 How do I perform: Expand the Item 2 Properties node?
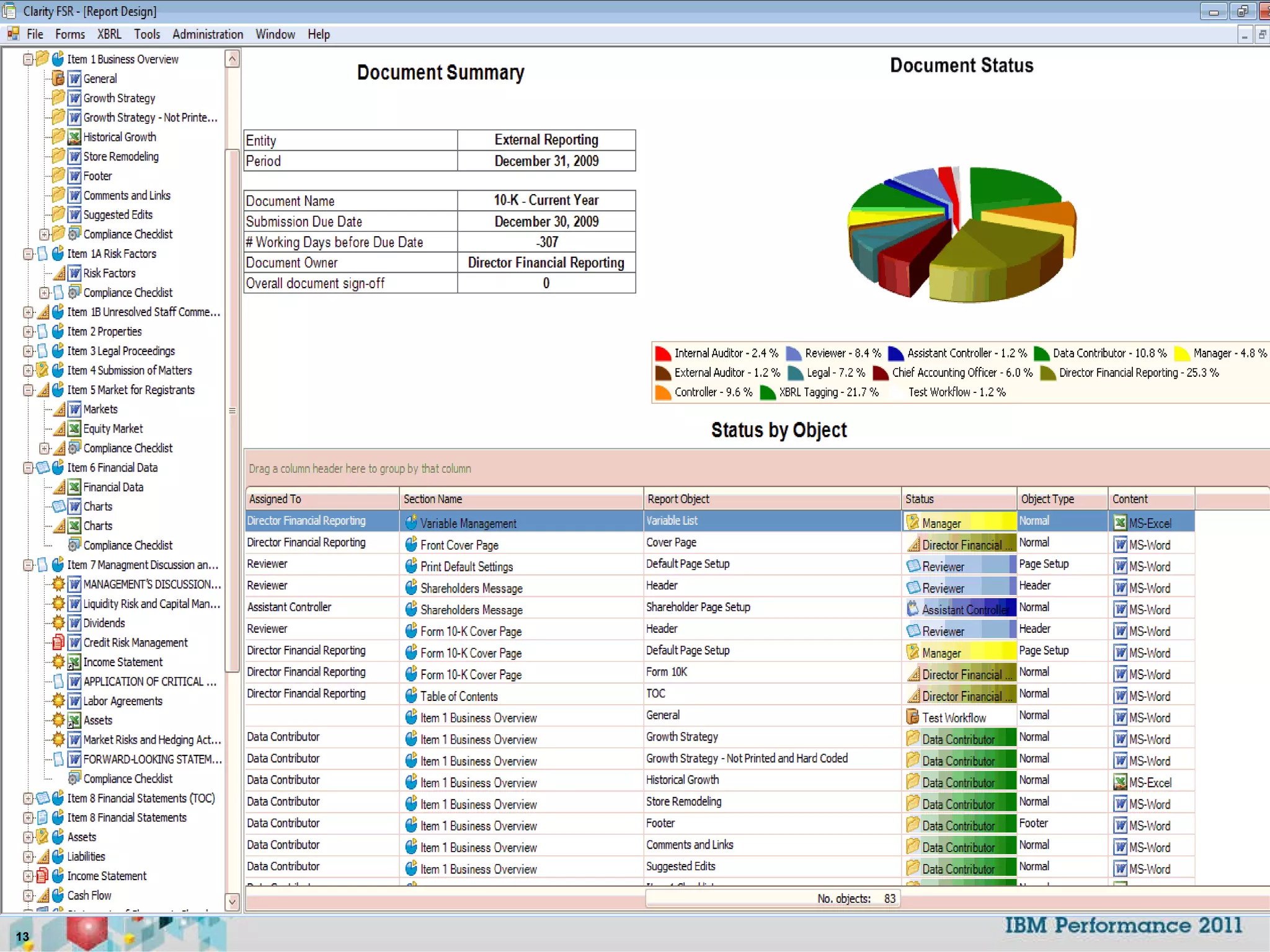[28, 332]
